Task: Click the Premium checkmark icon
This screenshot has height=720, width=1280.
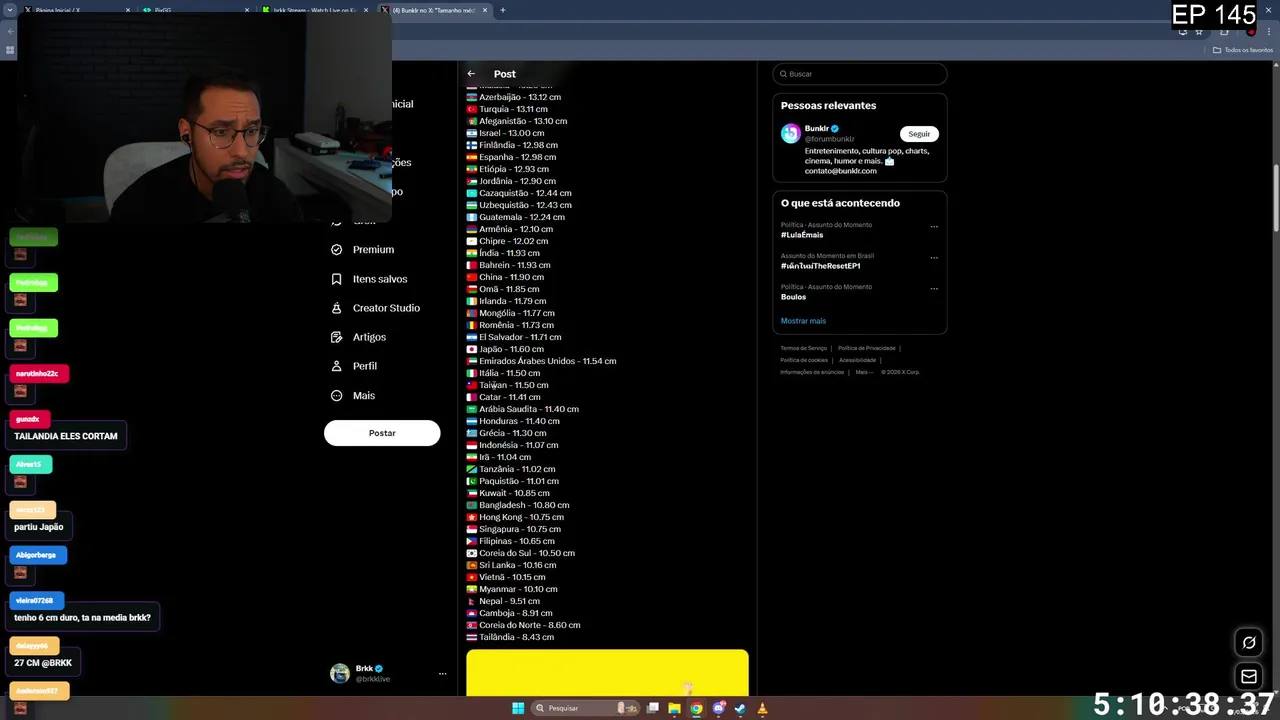Action: [337, 250]
